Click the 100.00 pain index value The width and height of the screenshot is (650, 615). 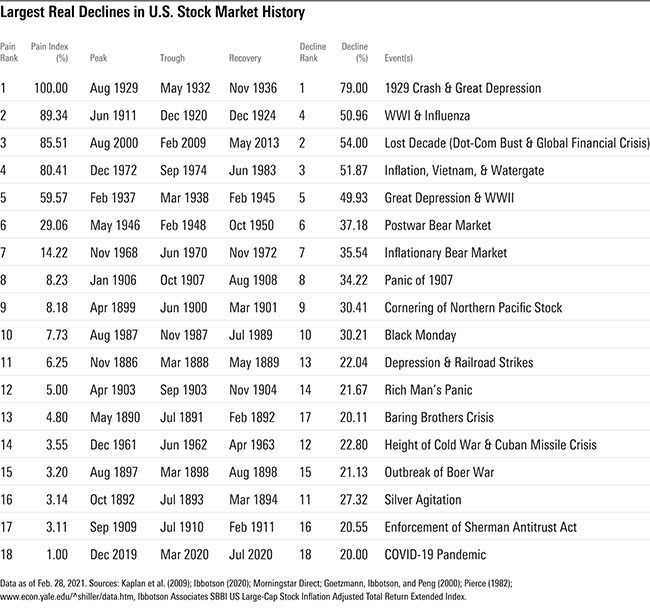tap(47, 88)
